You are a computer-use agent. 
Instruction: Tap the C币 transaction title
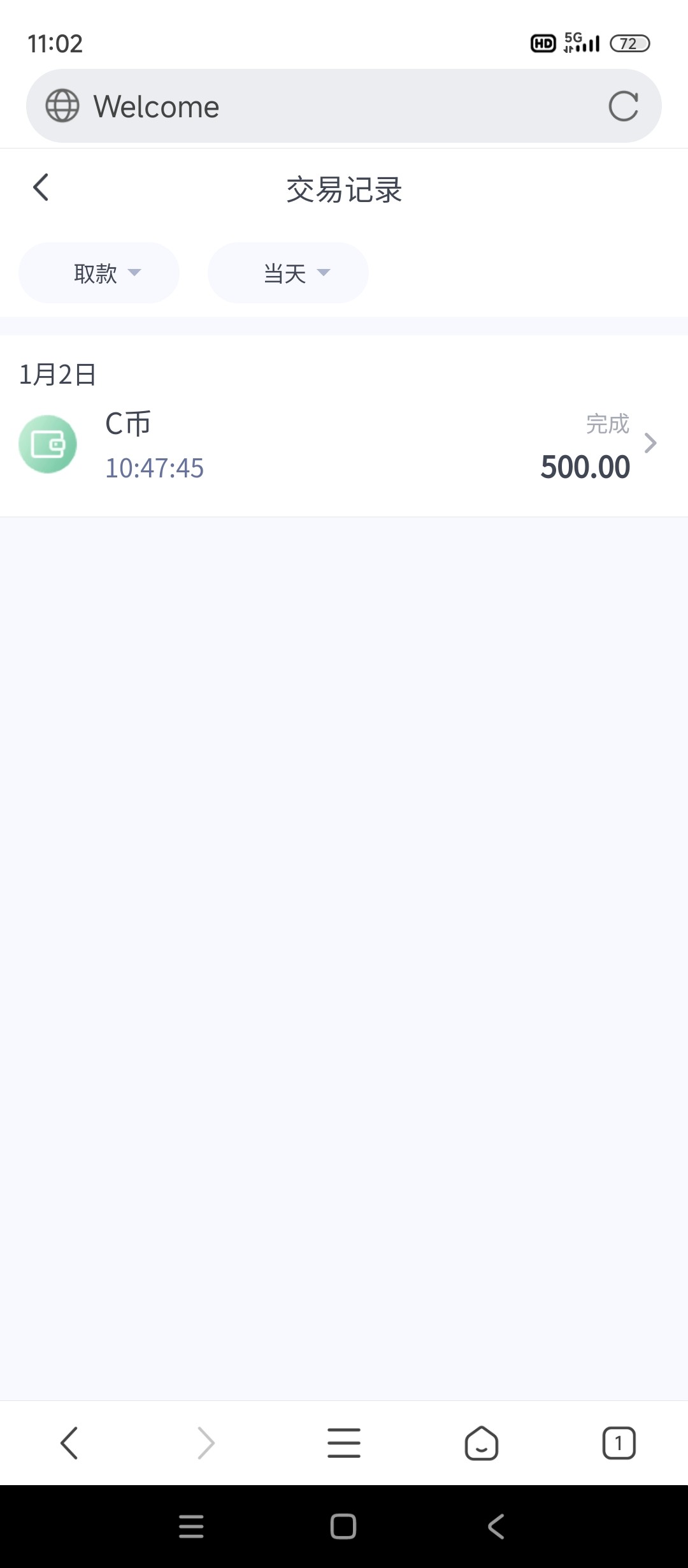click(128, 424)
